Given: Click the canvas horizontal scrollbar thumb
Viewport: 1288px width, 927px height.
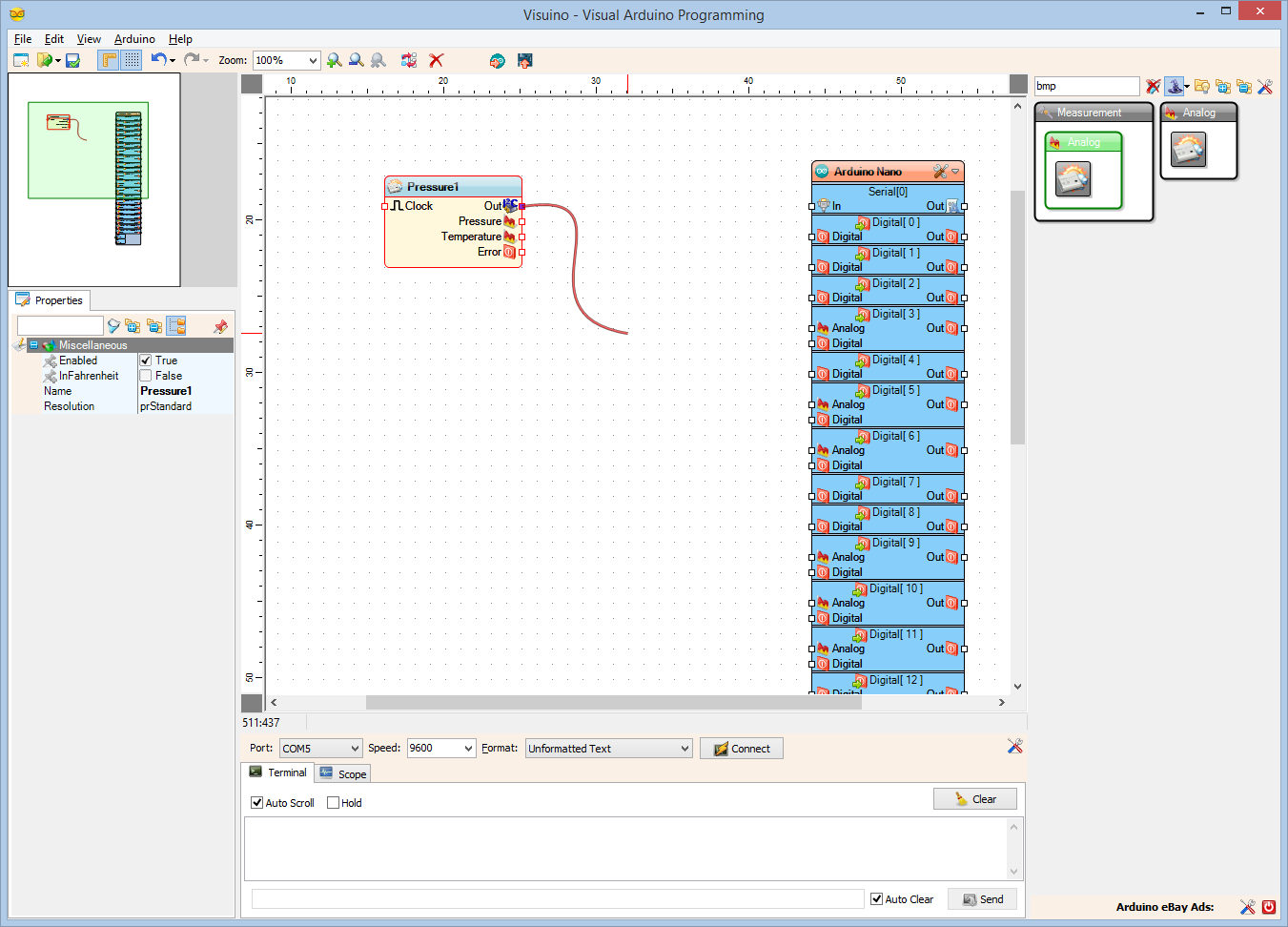Looking at the screenshot, I should pos(614,703).
